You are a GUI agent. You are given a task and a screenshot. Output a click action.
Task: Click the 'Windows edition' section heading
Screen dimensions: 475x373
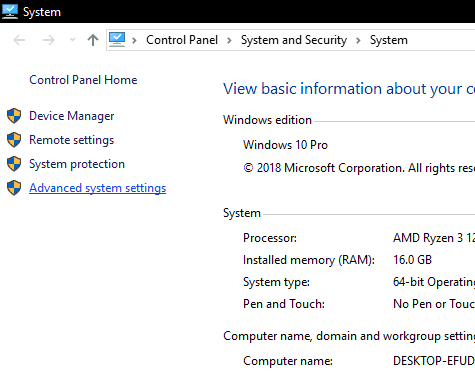pos(267,120)
